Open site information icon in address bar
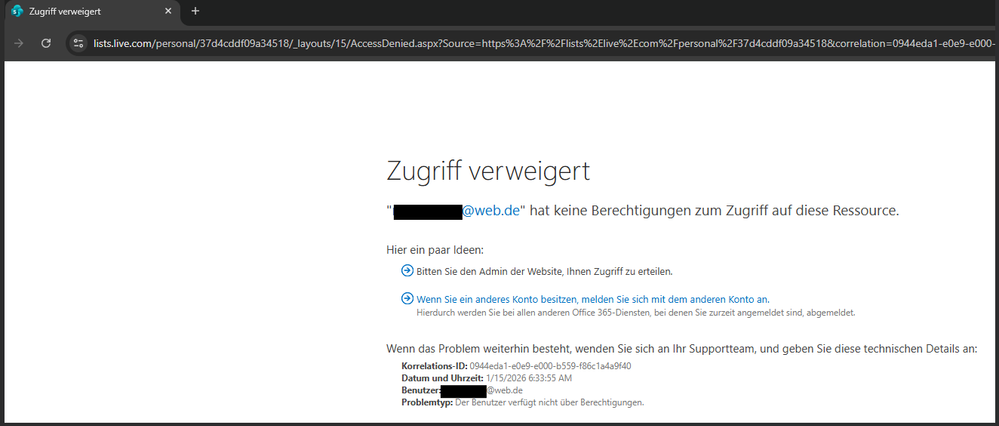999x426 pixels. [x=78, y=43]
